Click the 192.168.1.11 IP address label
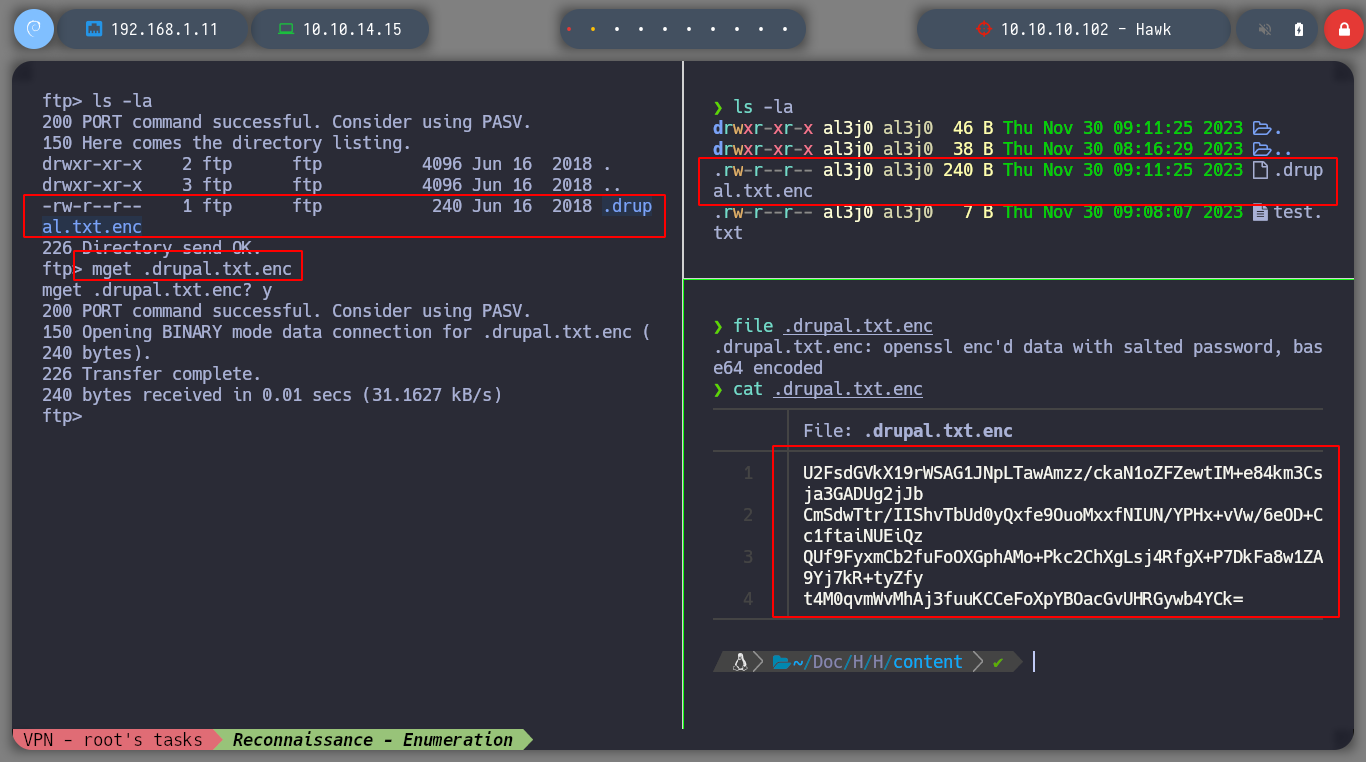Viewport: 1366px width, 762px height. [x=164, y=29]
